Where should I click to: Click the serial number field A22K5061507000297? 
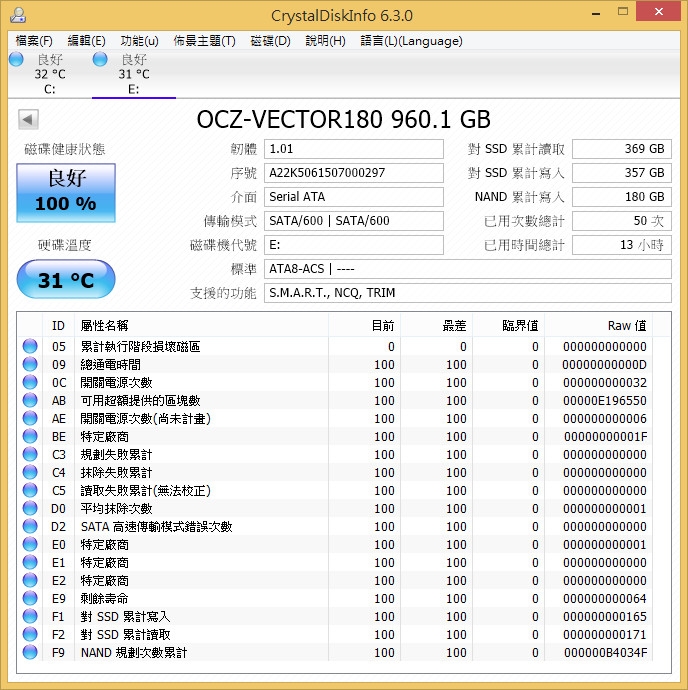pyautogui.click(x=353, y=172)
